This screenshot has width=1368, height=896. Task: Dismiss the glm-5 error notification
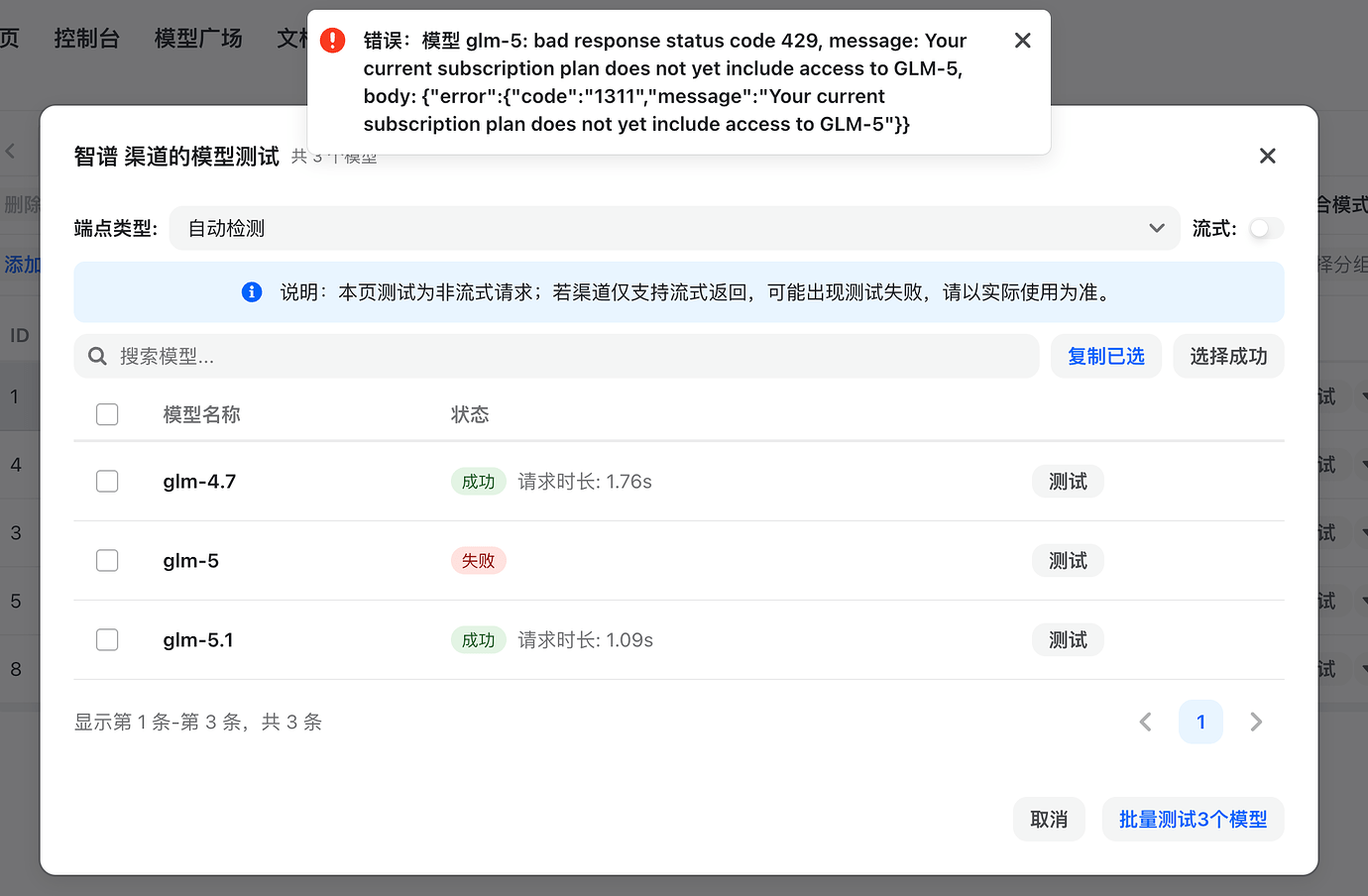(x=1023, y=41)
